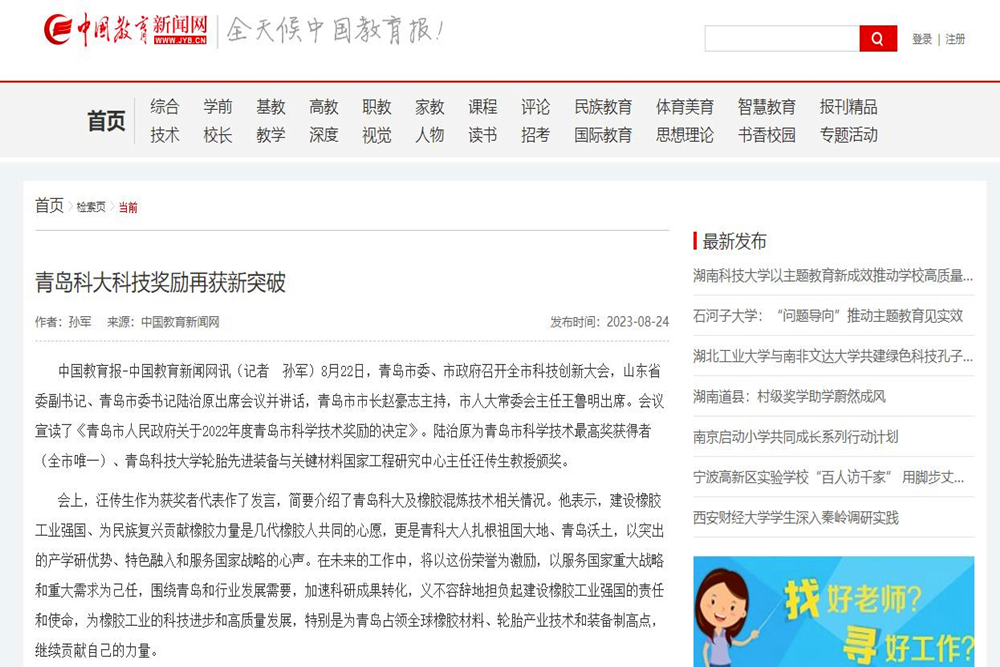This screenshot has width=1000, height=667.
Task: Go to 首页 in main navigation
Action: [106, 121]
